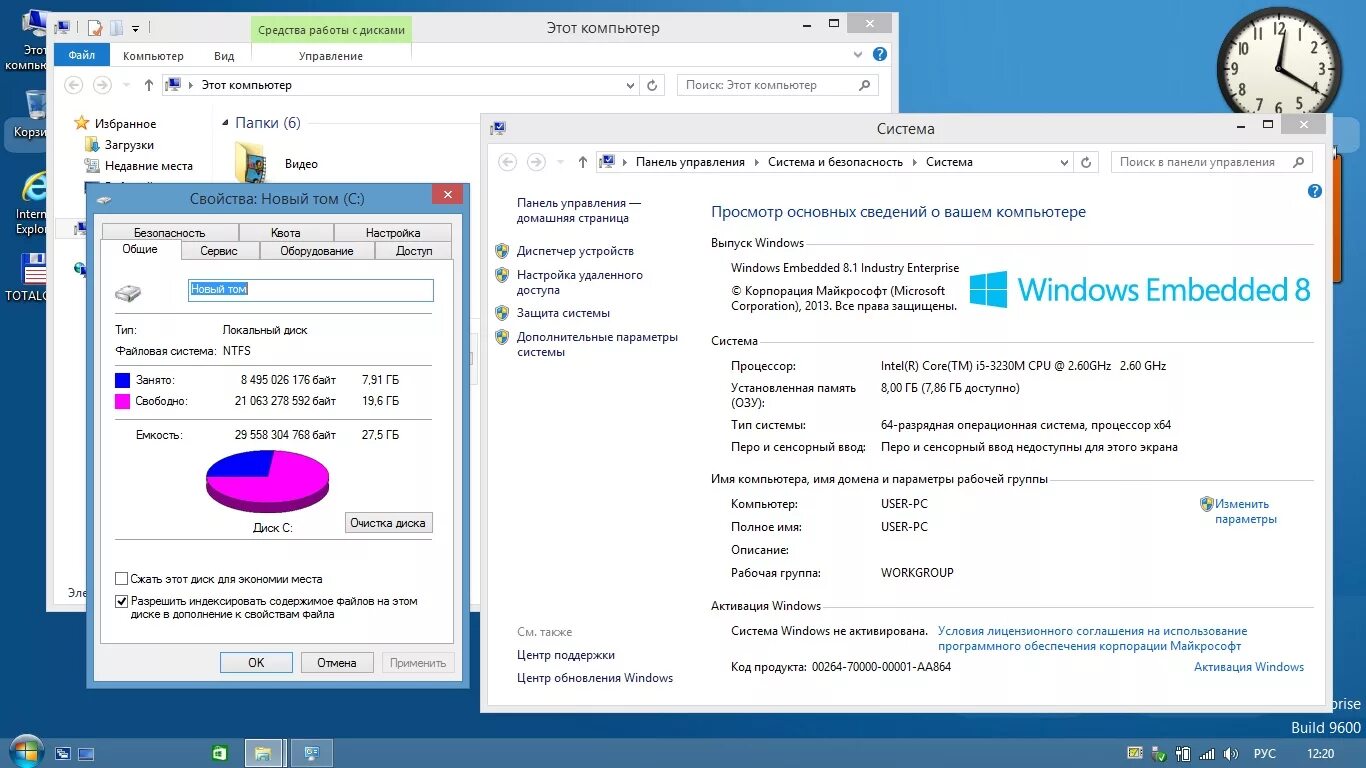The height and width of the screenshot is (768, 1366).
Task: Open the Файл ribbon tab
Action: (82, 56)
